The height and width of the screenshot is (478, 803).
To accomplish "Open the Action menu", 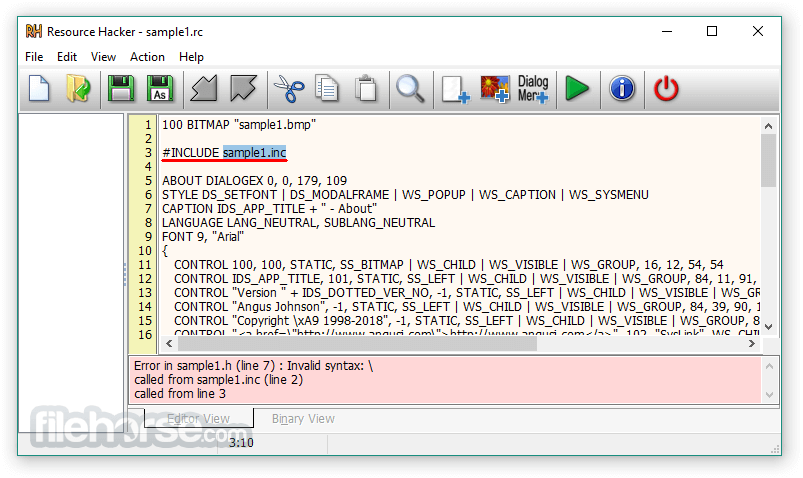I will point(147,57).
